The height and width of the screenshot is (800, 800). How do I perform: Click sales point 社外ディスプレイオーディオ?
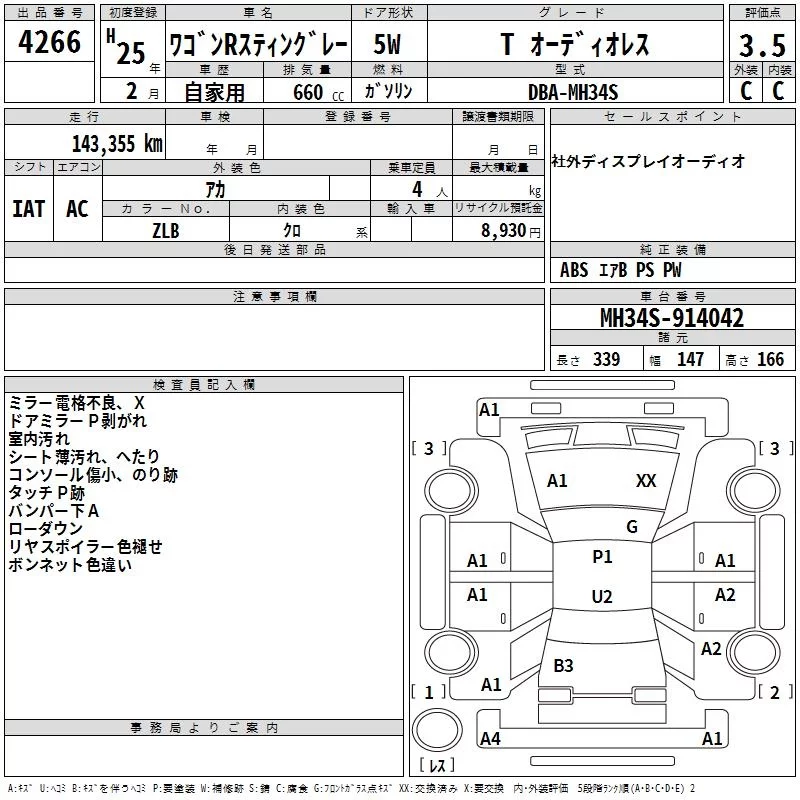tap(648, 161)
